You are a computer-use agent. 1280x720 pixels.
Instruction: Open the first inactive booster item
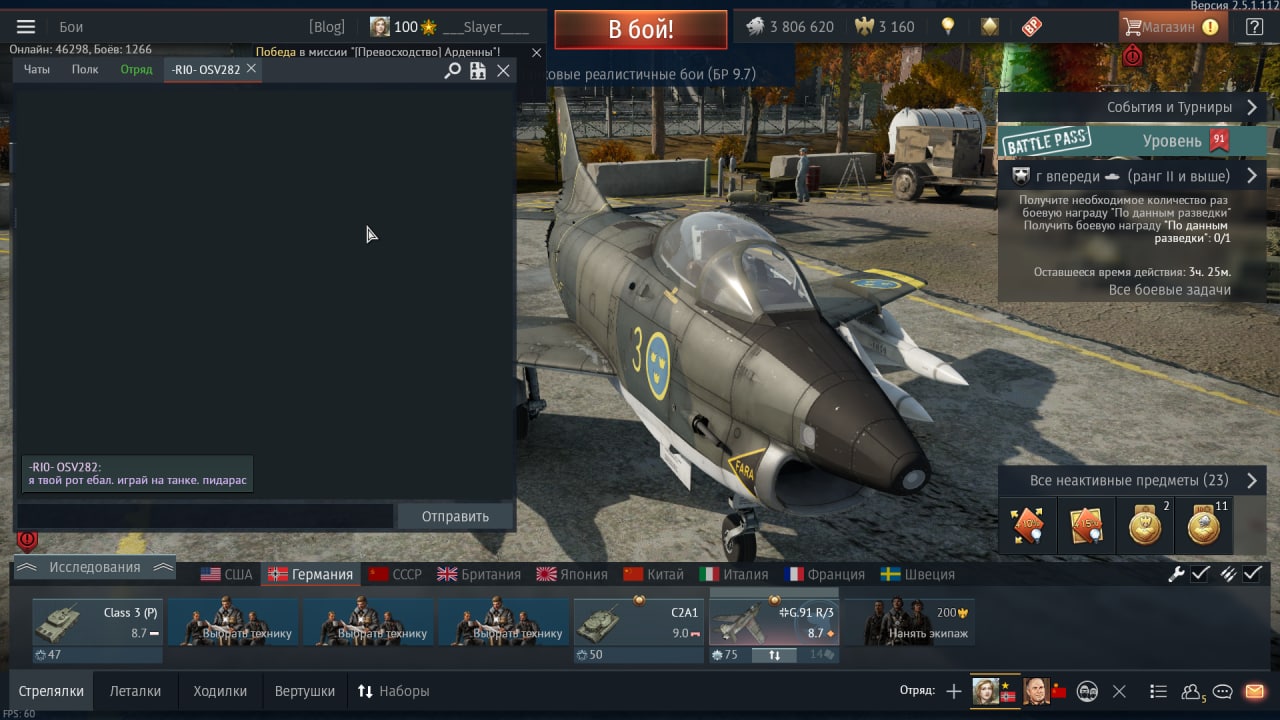click(1029, 525)
